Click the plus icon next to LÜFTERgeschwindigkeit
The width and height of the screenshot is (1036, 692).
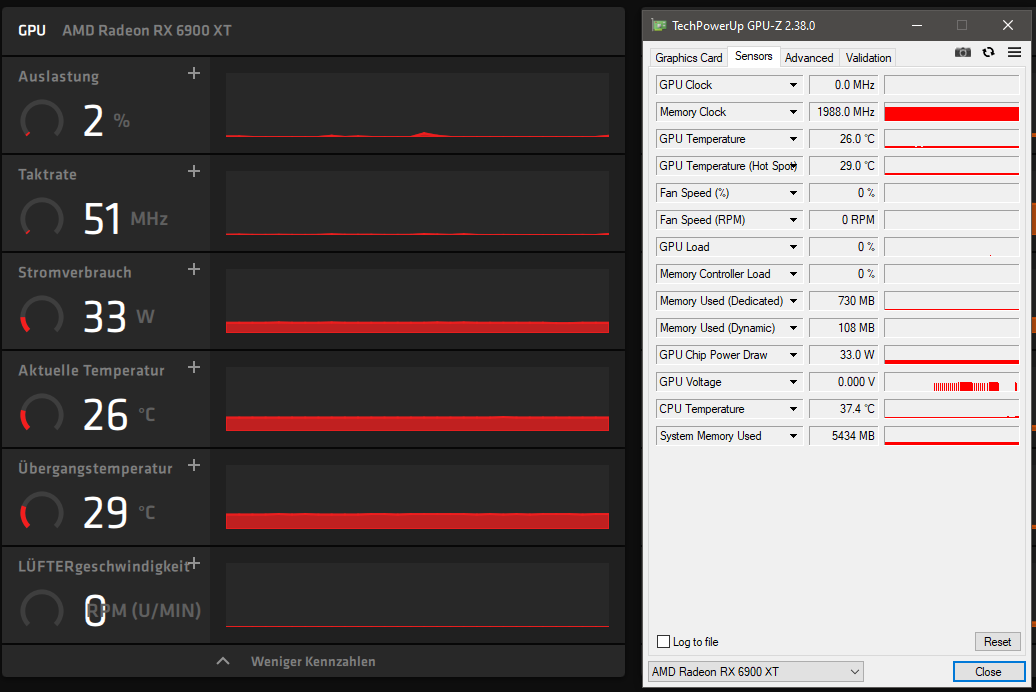coord(194,563)
